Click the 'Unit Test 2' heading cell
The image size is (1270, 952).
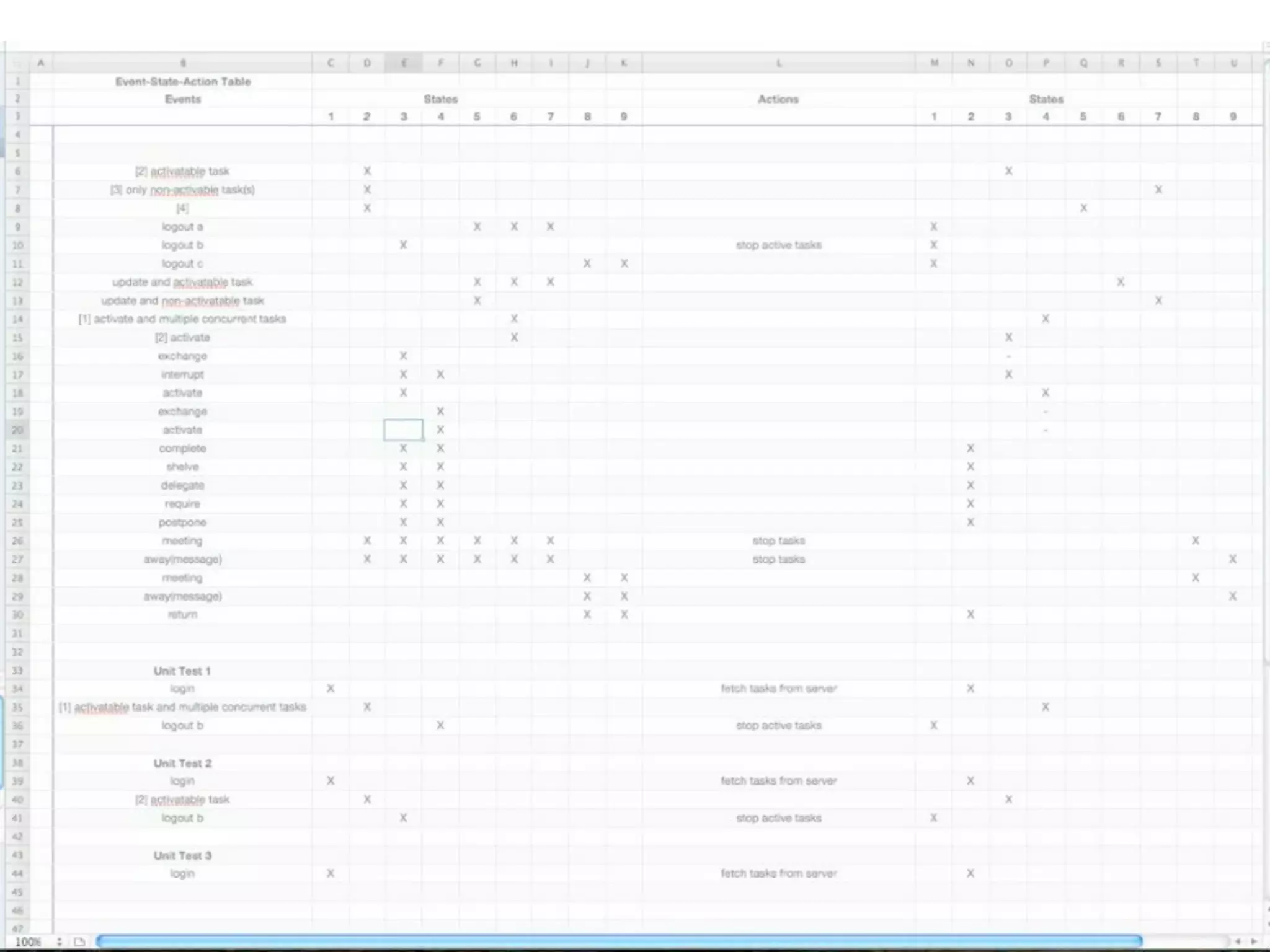coord(182,764)
